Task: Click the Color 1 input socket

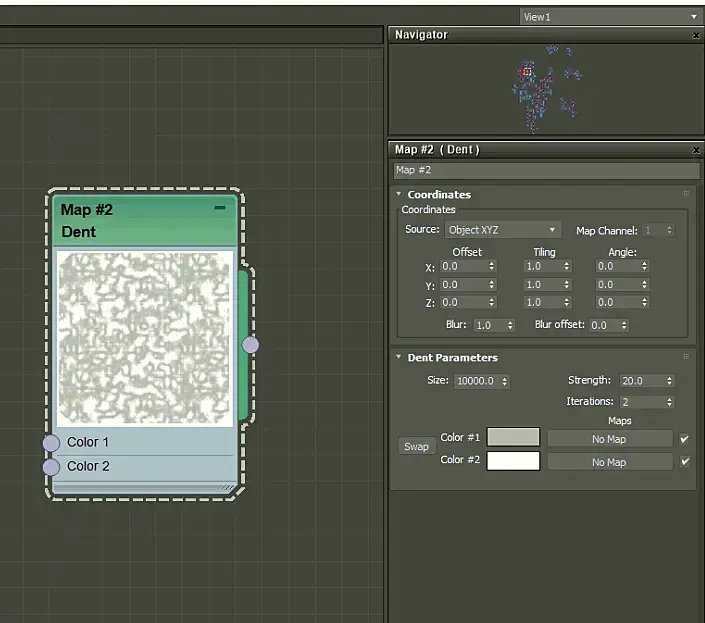Action: [x=51, y=443]
